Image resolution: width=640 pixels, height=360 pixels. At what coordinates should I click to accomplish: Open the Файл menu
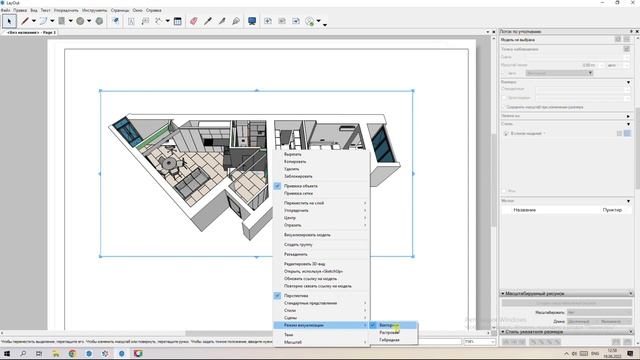(x=6, y=10)
